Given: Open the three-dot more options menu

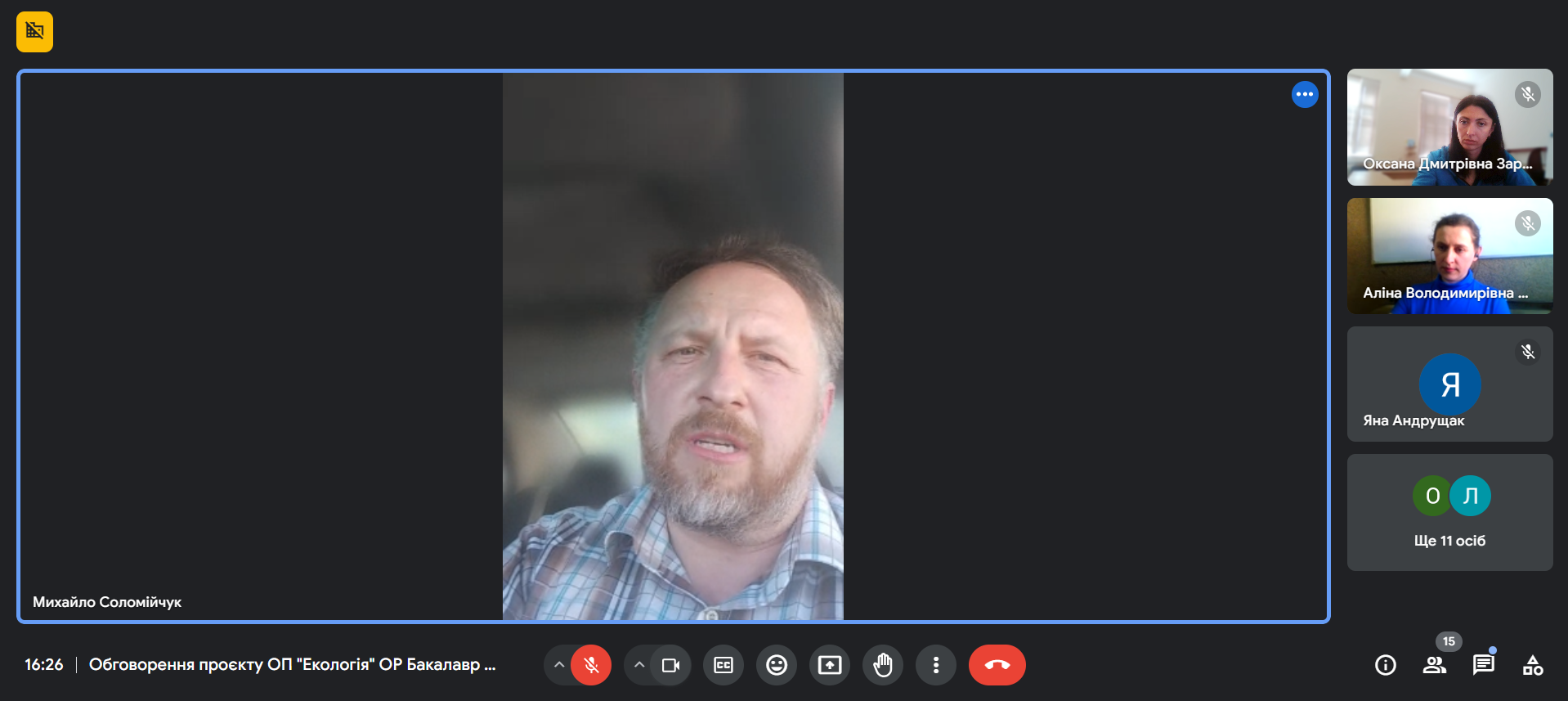Looking at the screenshot, I should tap(936, 665).
